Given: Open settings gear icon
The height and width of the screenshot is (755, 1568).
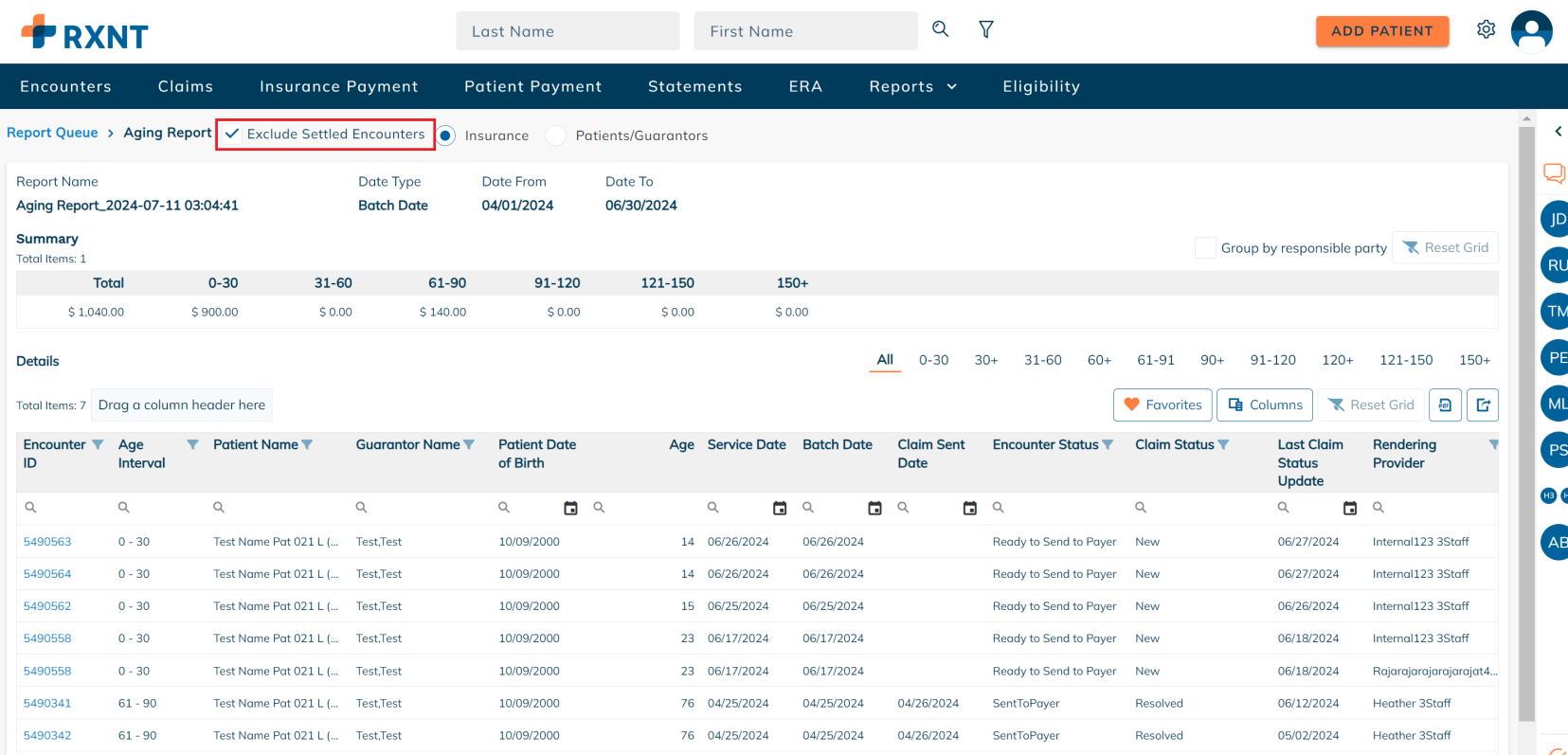Looking at the screenshot, I should click(1486, 29).
